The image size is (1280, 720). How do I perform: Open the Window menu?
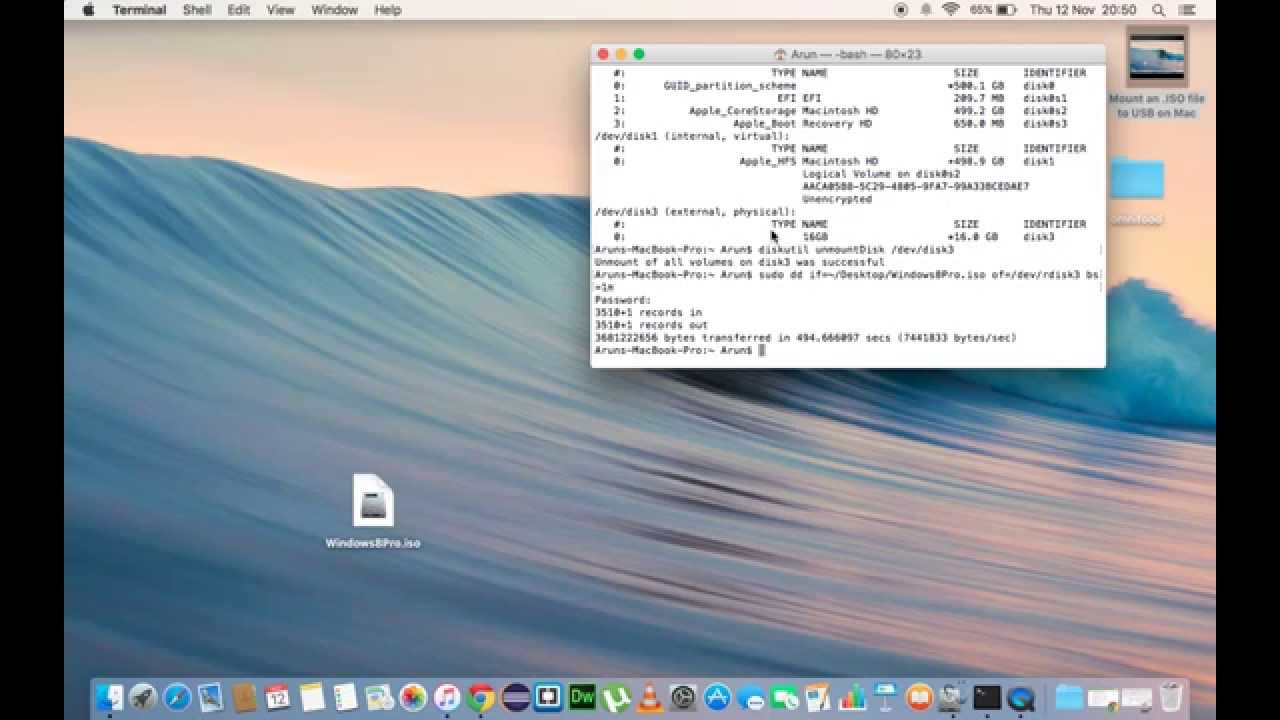tap(334, 10)
